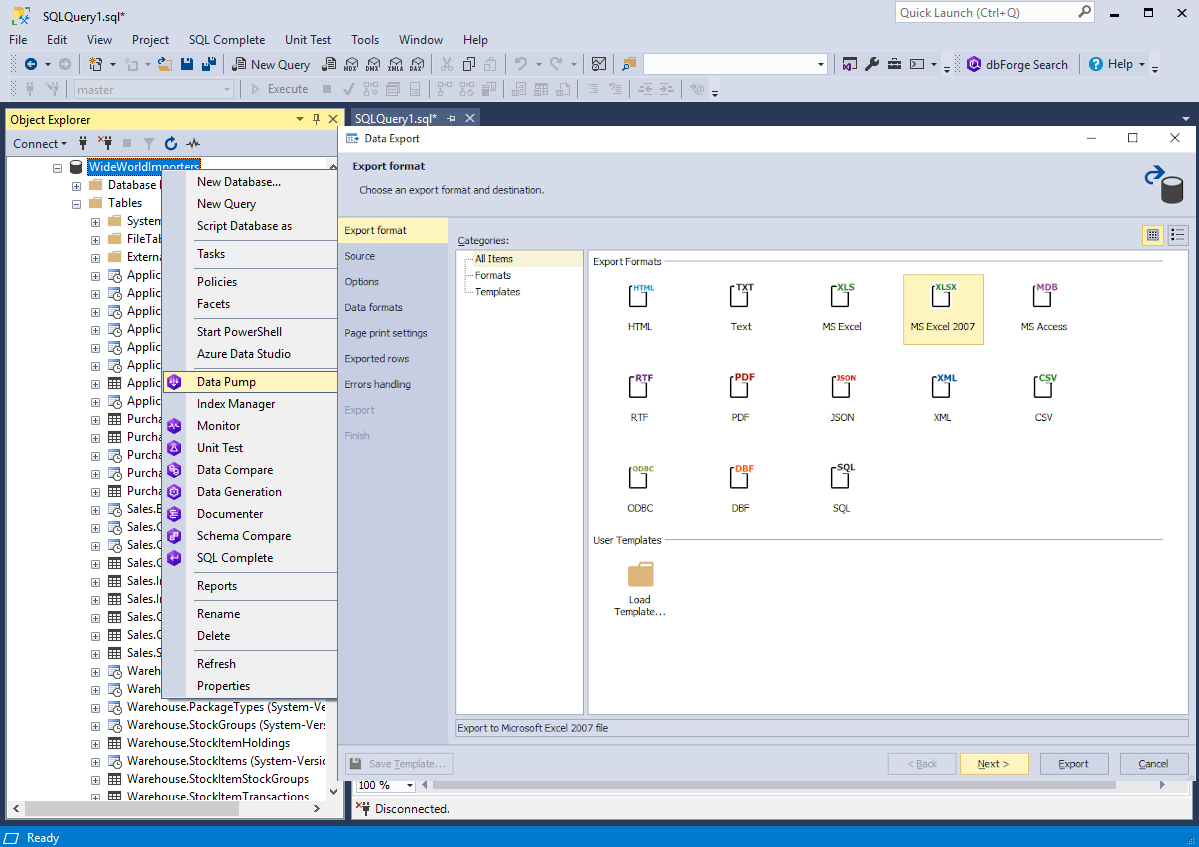Choose the PDF export format icon
Viewport: 1199px width, 847px height.
[741, 387]
